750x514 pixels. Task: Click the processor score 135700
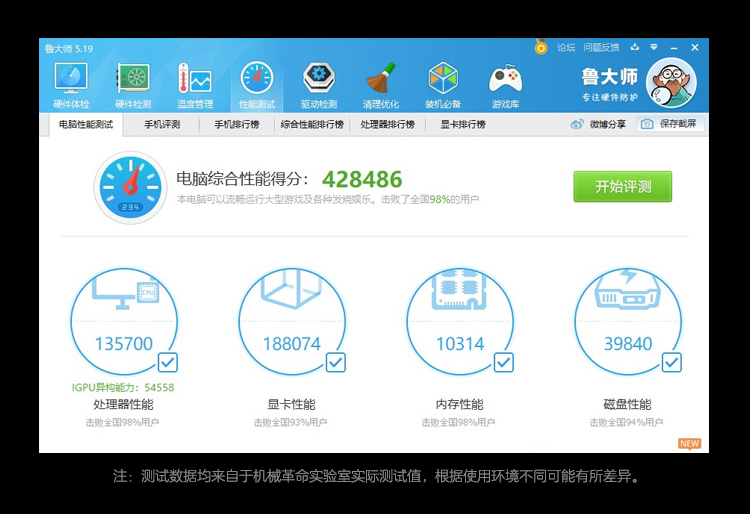click(x=124, y=344)
